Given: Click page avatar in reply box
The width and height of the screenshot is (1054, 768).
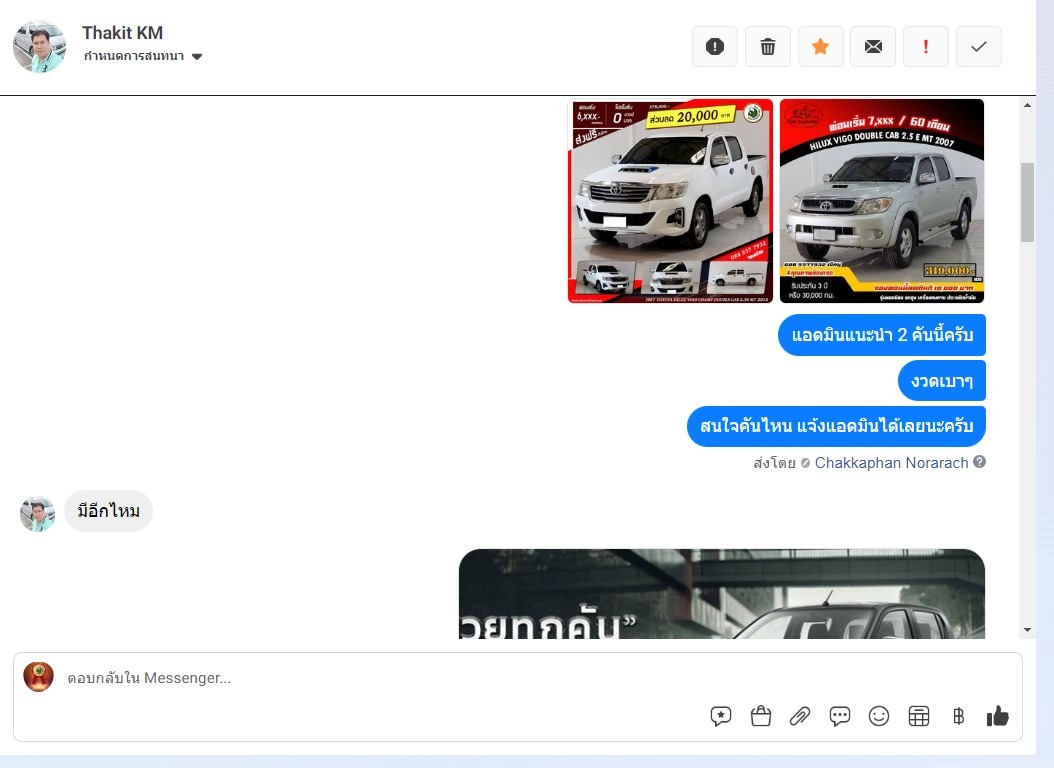Looking at the screenshot, I should (38, 677).
